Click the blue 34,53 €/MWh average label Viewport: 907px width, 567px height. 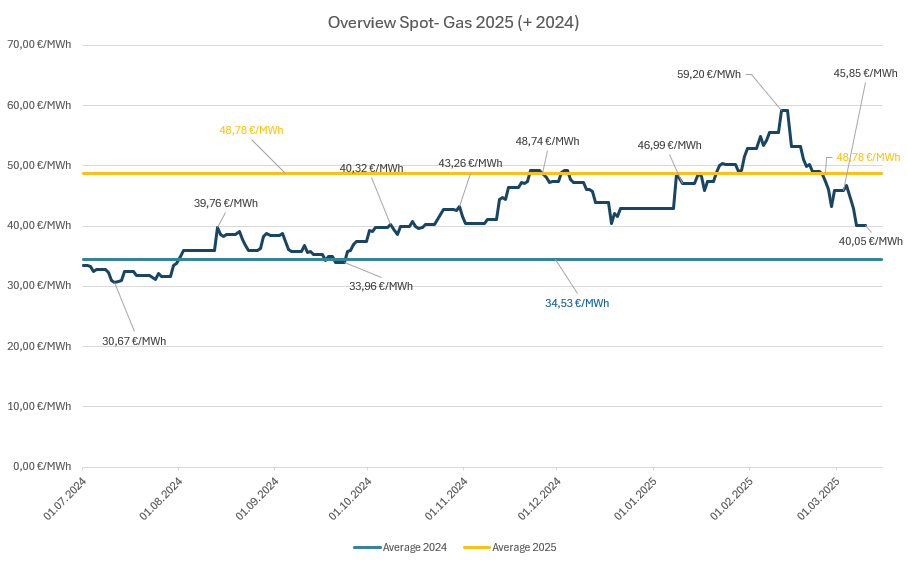(577, 303)
